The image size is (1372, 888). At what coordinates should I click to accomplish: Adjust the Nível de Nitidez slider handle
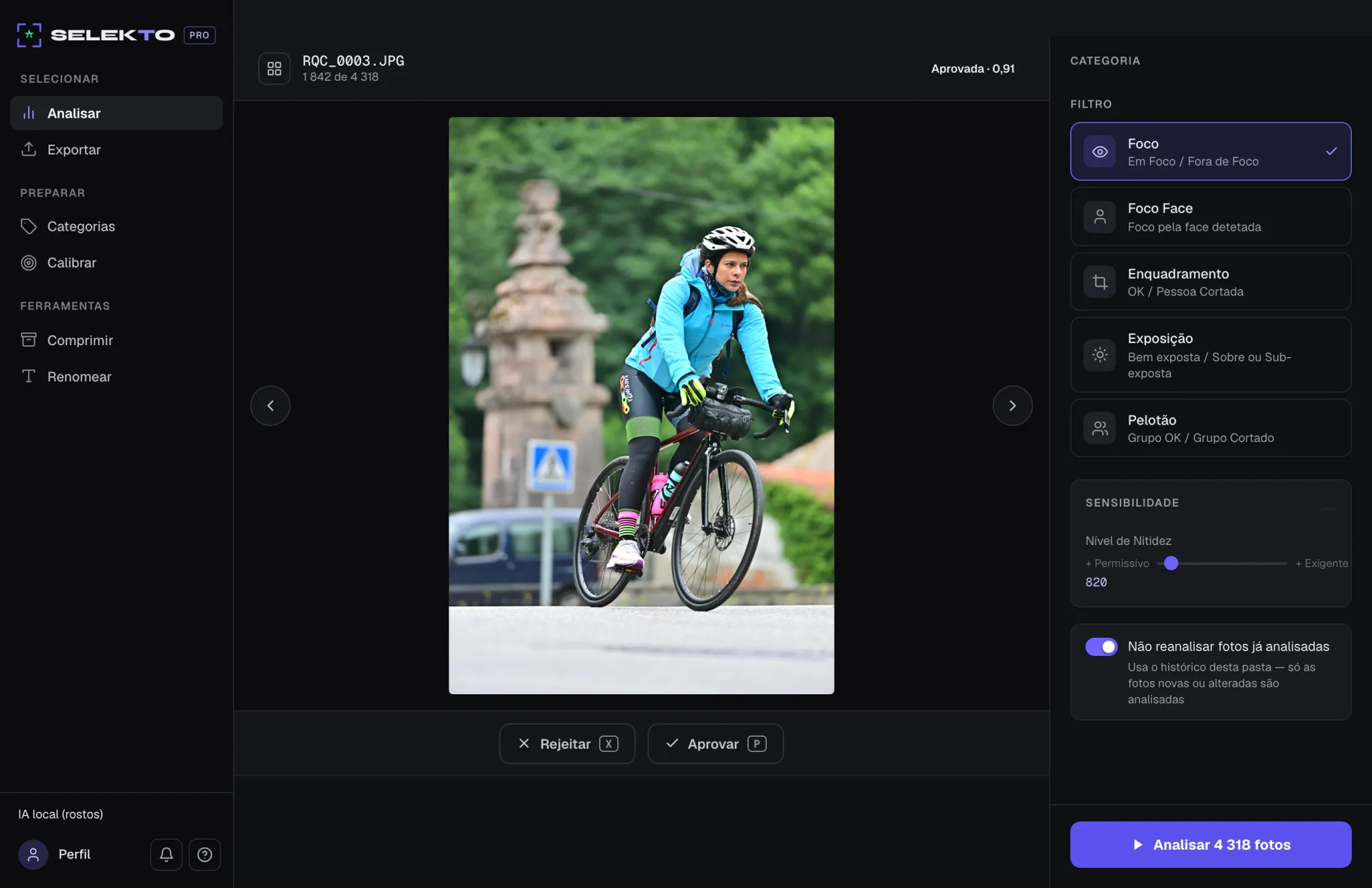pyautogui.click(x=1171, y=563)
